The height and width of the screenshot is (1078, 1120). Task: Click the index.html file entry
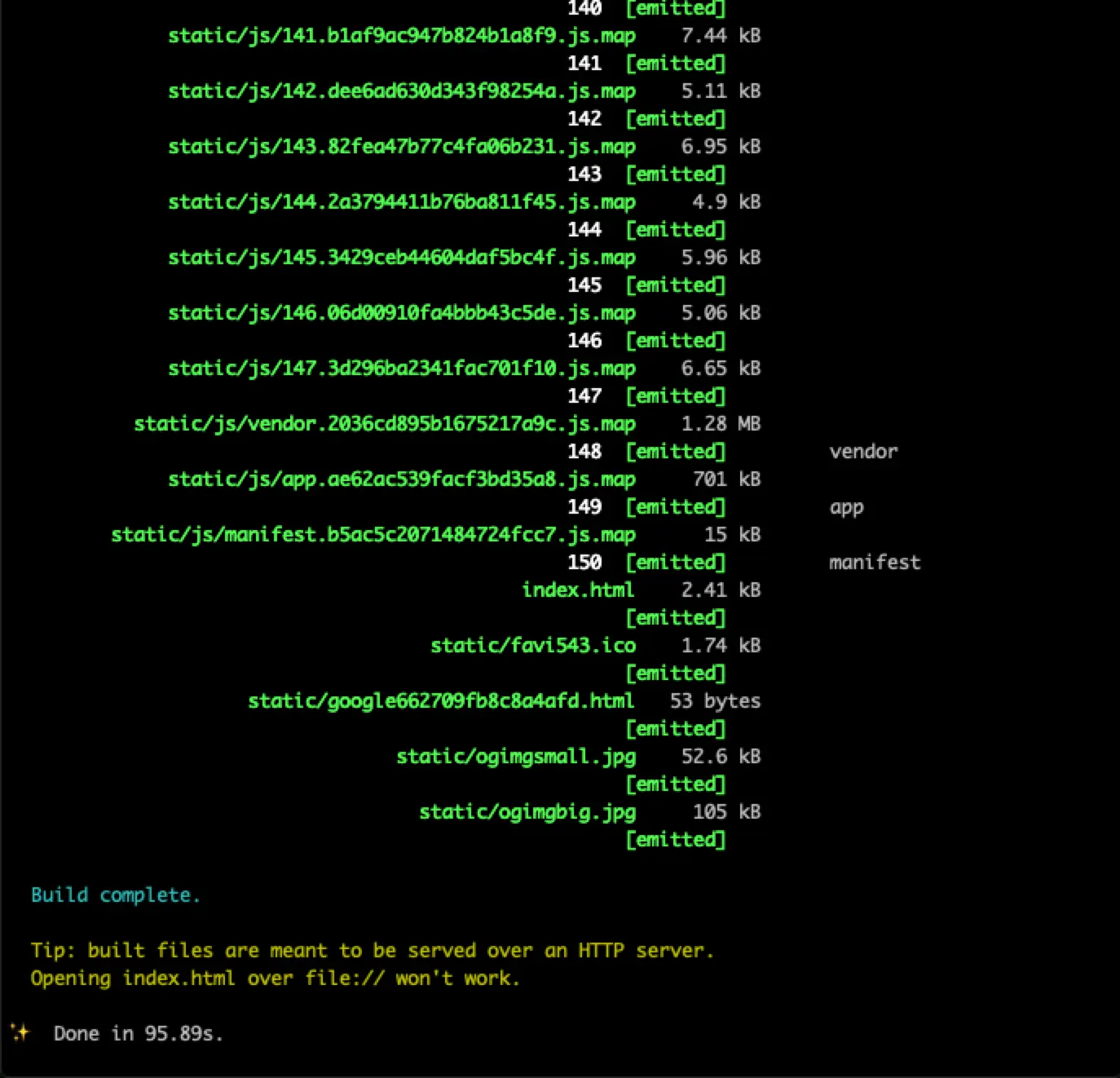tap(578, 590)
